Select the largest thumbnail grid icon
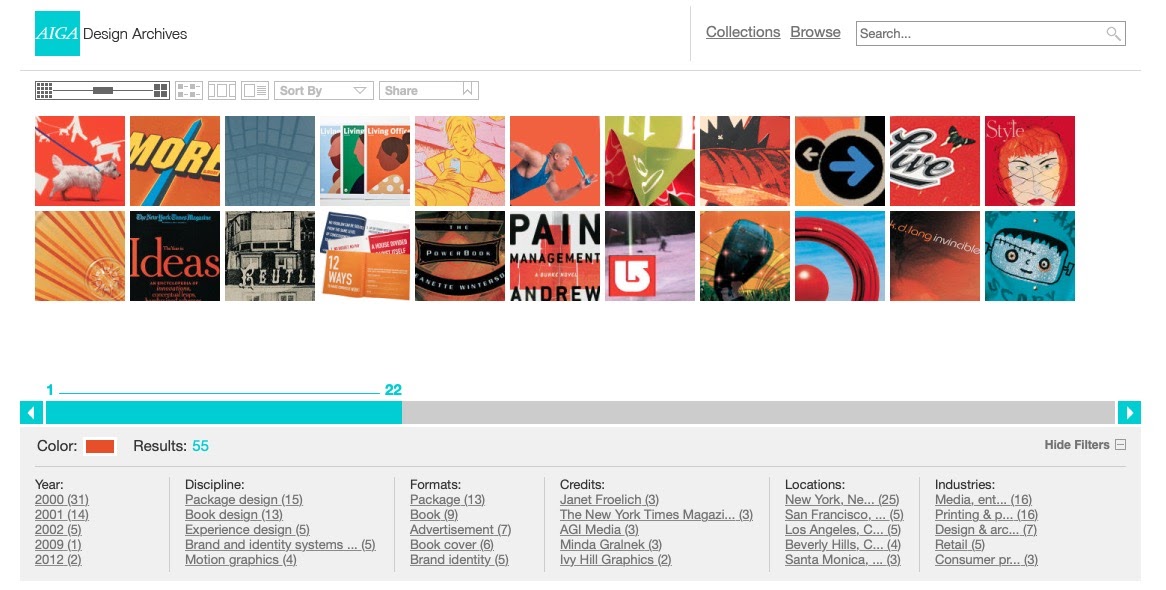 [161, 91]
